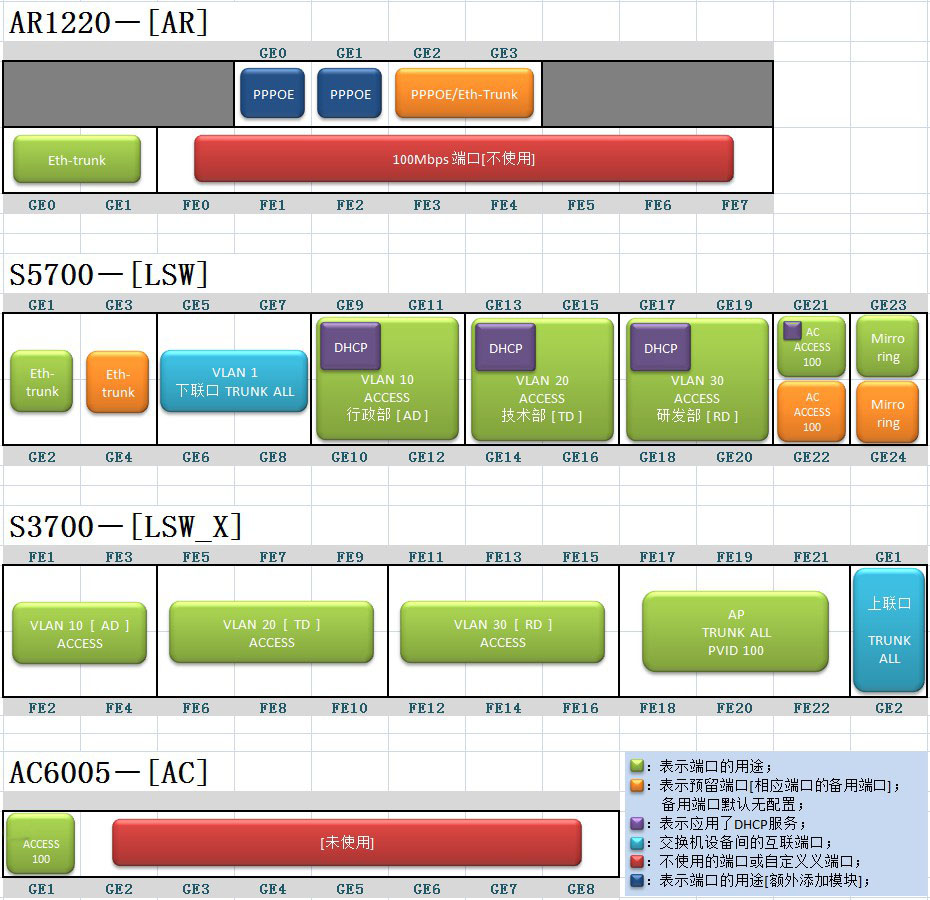The width and height of the screenshot is (930, 900).
Task: Select the VLAN 30 ACCESS 研发部 block
Action: (x=697, y=399)
